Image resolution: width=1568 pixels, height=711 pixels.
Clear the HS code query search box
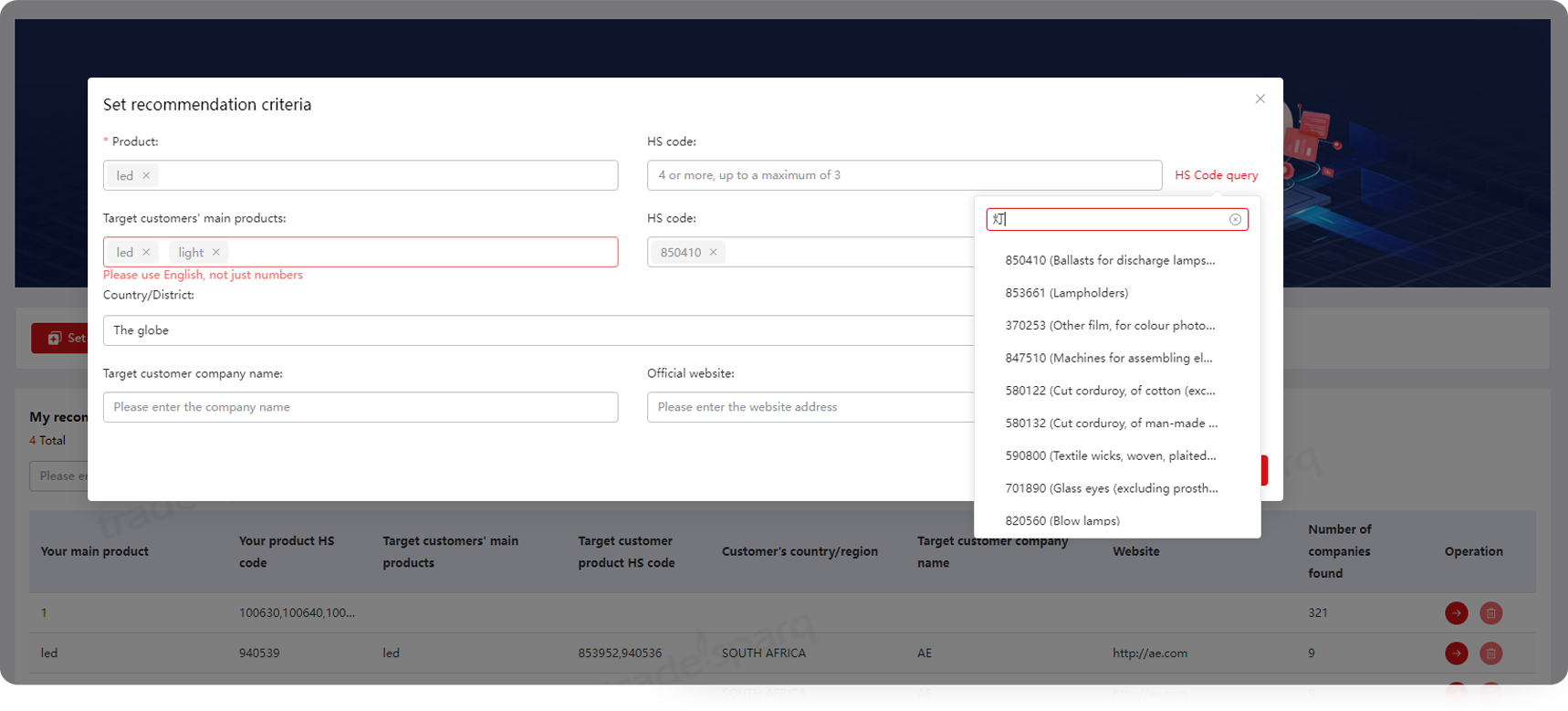1235,219
